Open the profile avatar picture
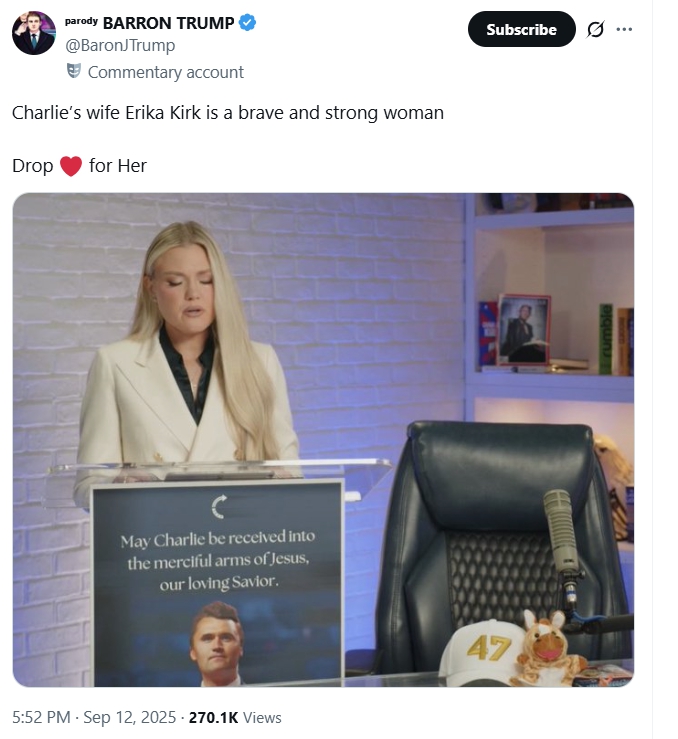Viewport: 678px width, 739px height. point(34,33)
